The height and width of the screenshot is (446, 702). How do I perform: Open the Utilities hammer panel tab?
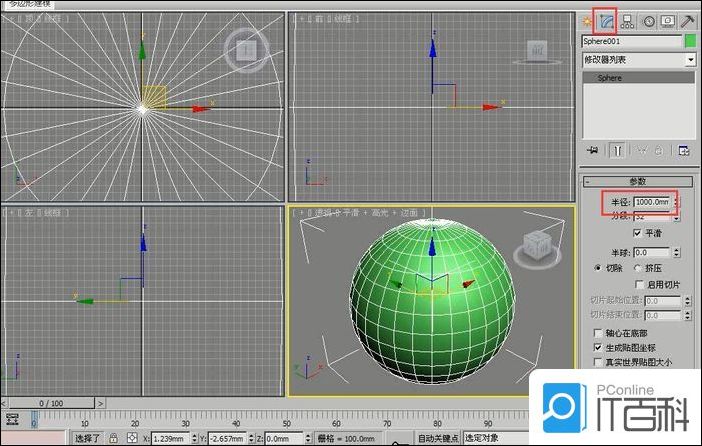coord(687,20)
